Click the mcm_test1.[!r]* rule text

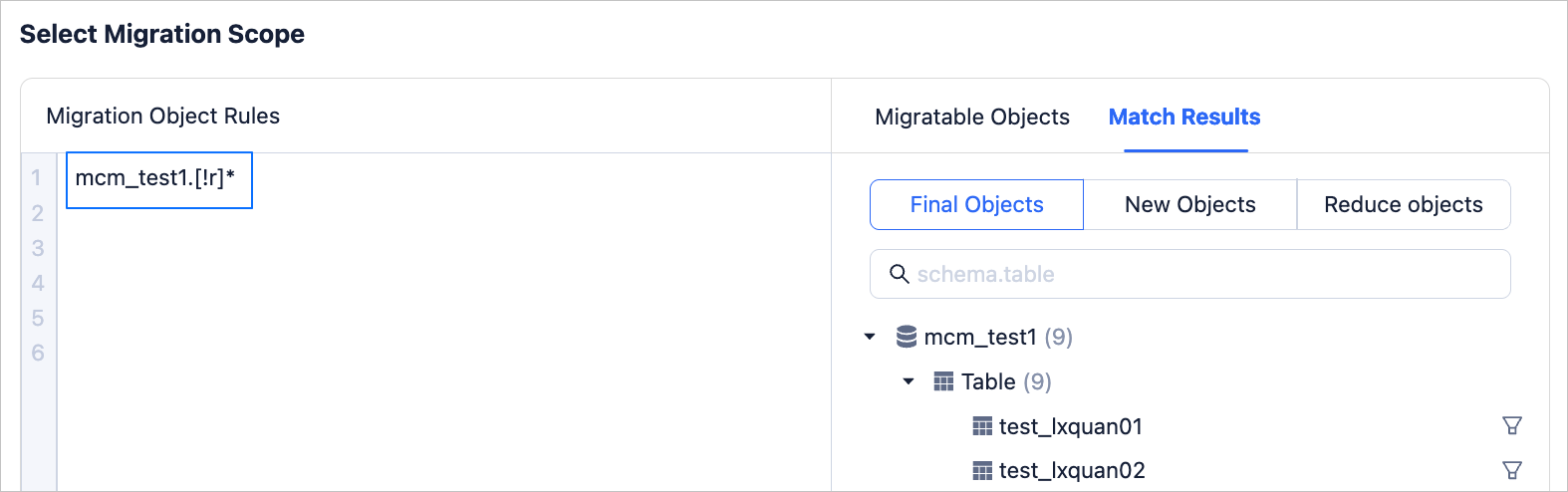[155, 178]
